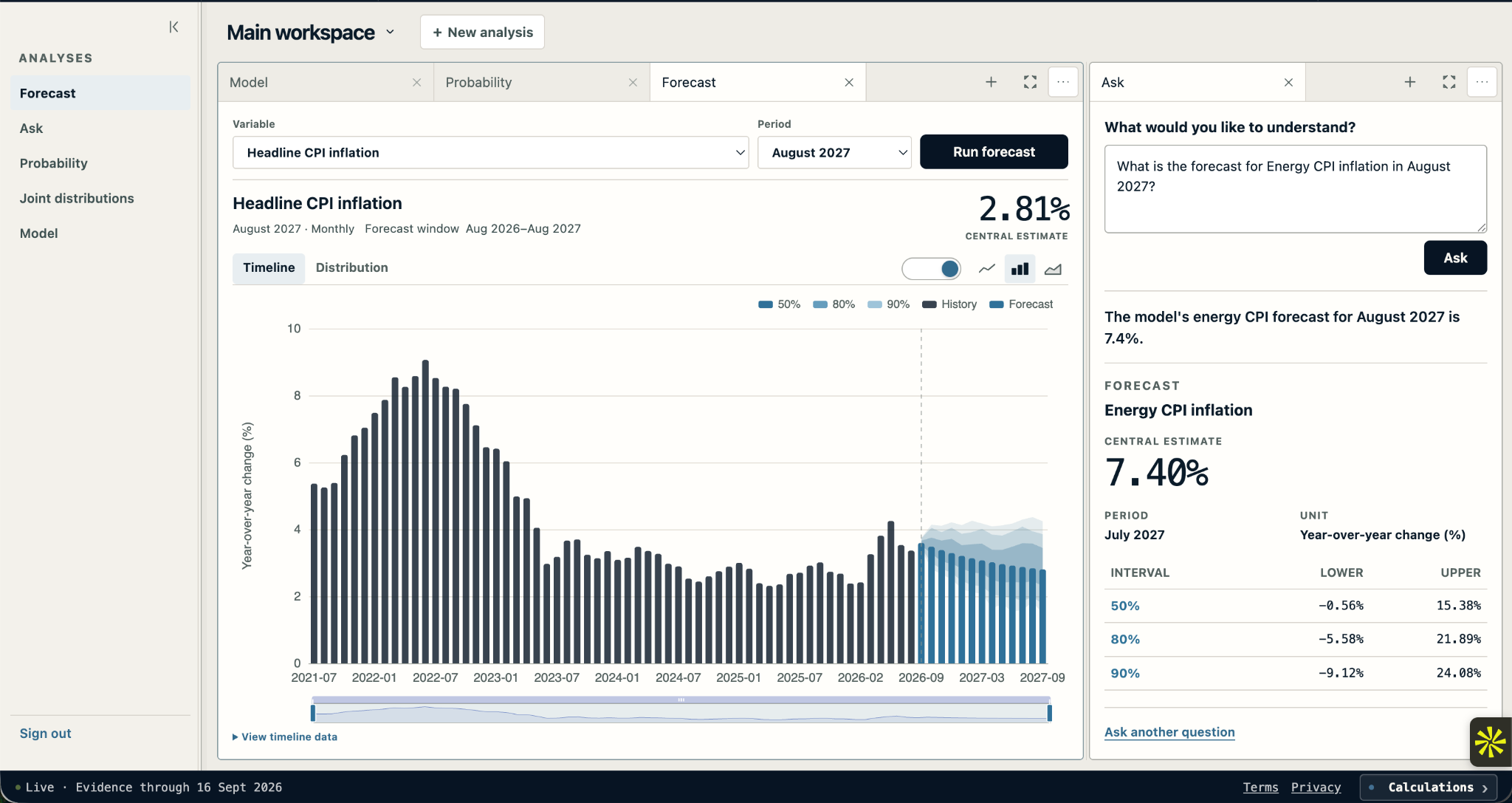The width and height of the screenshot is (1512, 803).
Task: Open the Period dropdown showing August 2027
Action: click(834, 152)
